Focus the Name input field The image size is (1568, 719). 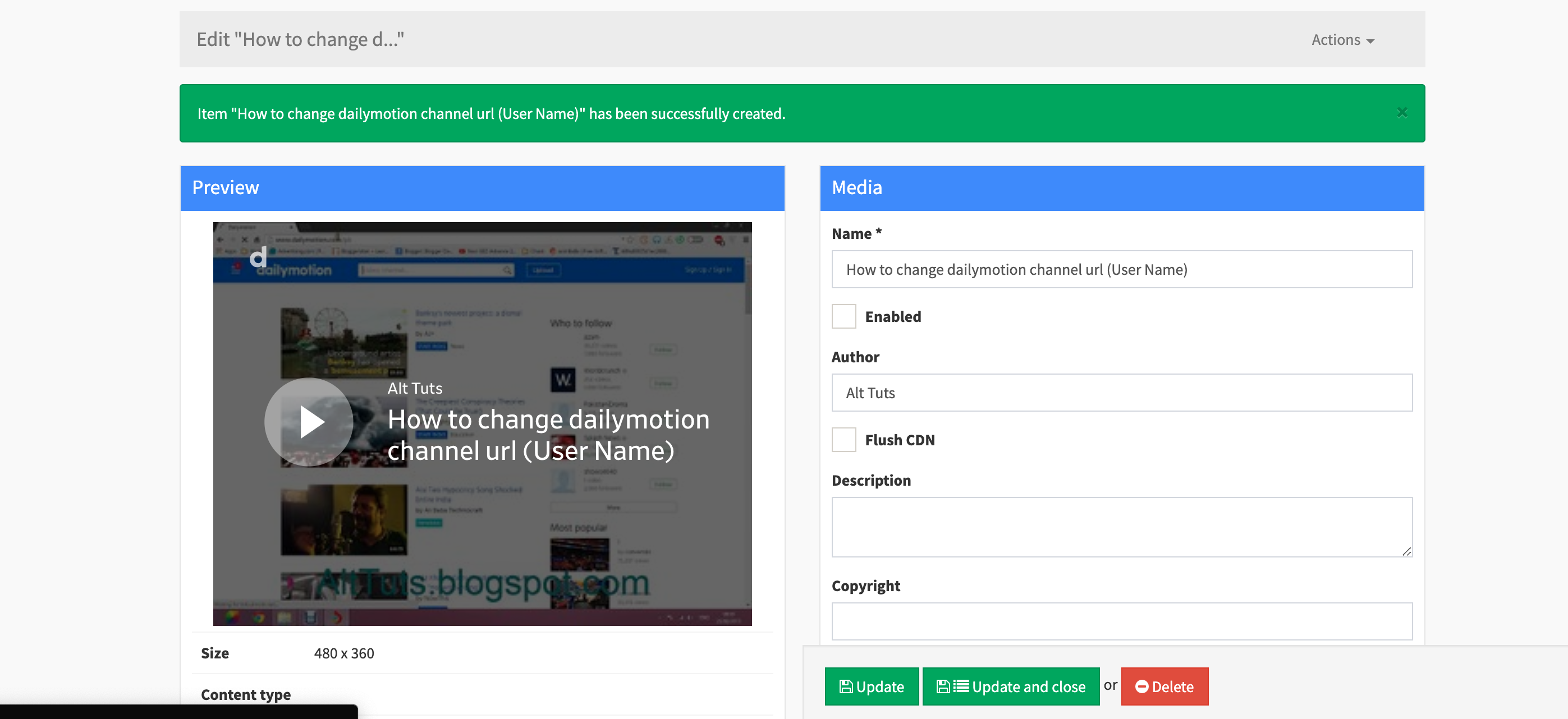[1121, 269]
